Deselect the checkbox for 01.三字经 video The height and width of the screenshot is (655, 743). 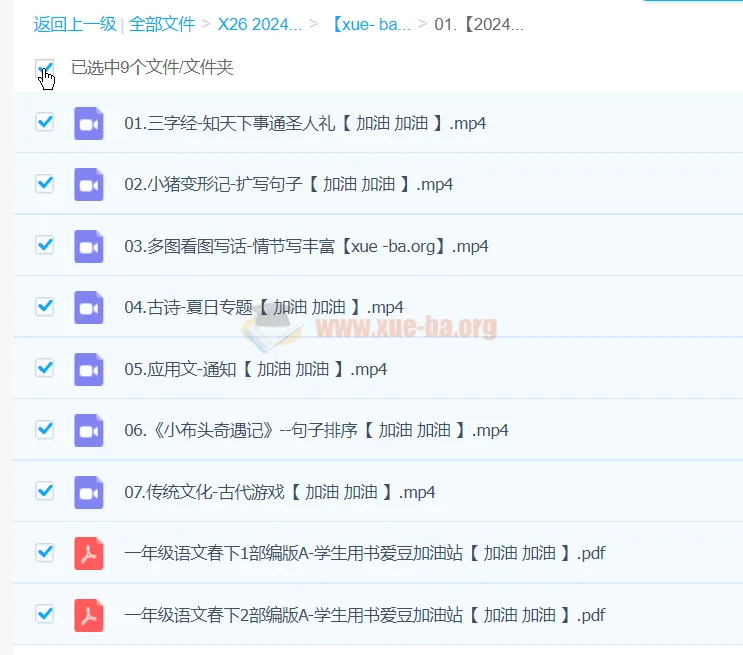click(x=44, y=122)
